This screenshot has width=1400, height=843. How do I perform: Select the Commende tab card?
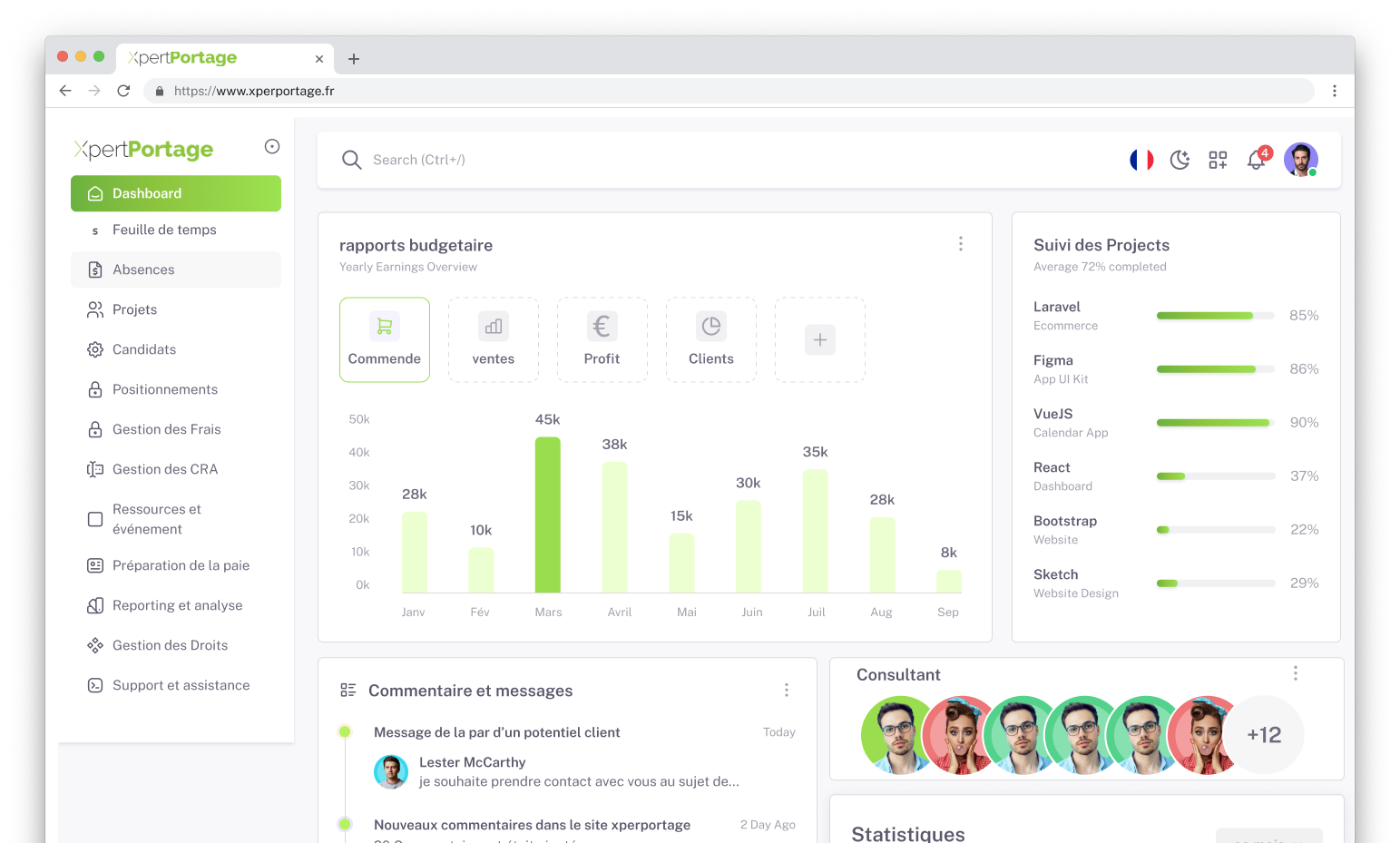pos(385,339)
